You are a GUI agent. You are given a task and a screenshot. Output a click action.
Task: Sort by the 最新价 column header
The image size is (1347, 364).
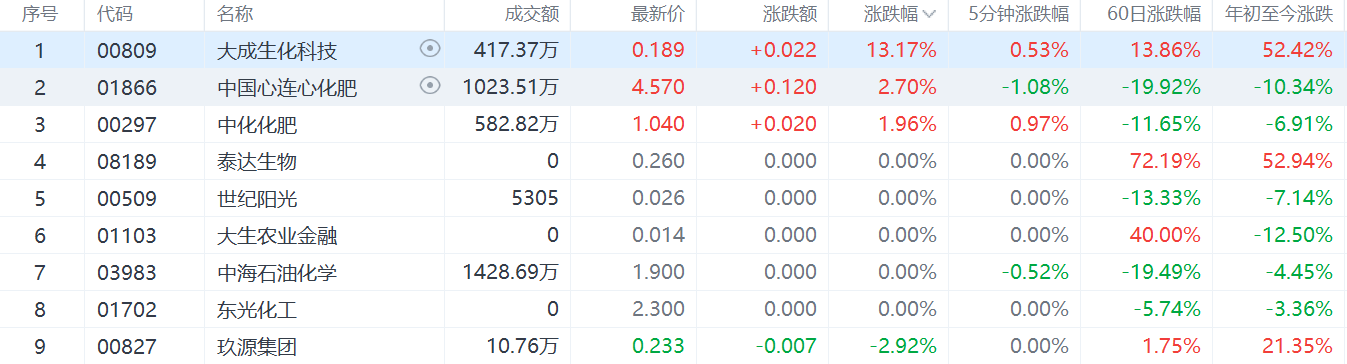pyautogui.click(x=658, y=14)
